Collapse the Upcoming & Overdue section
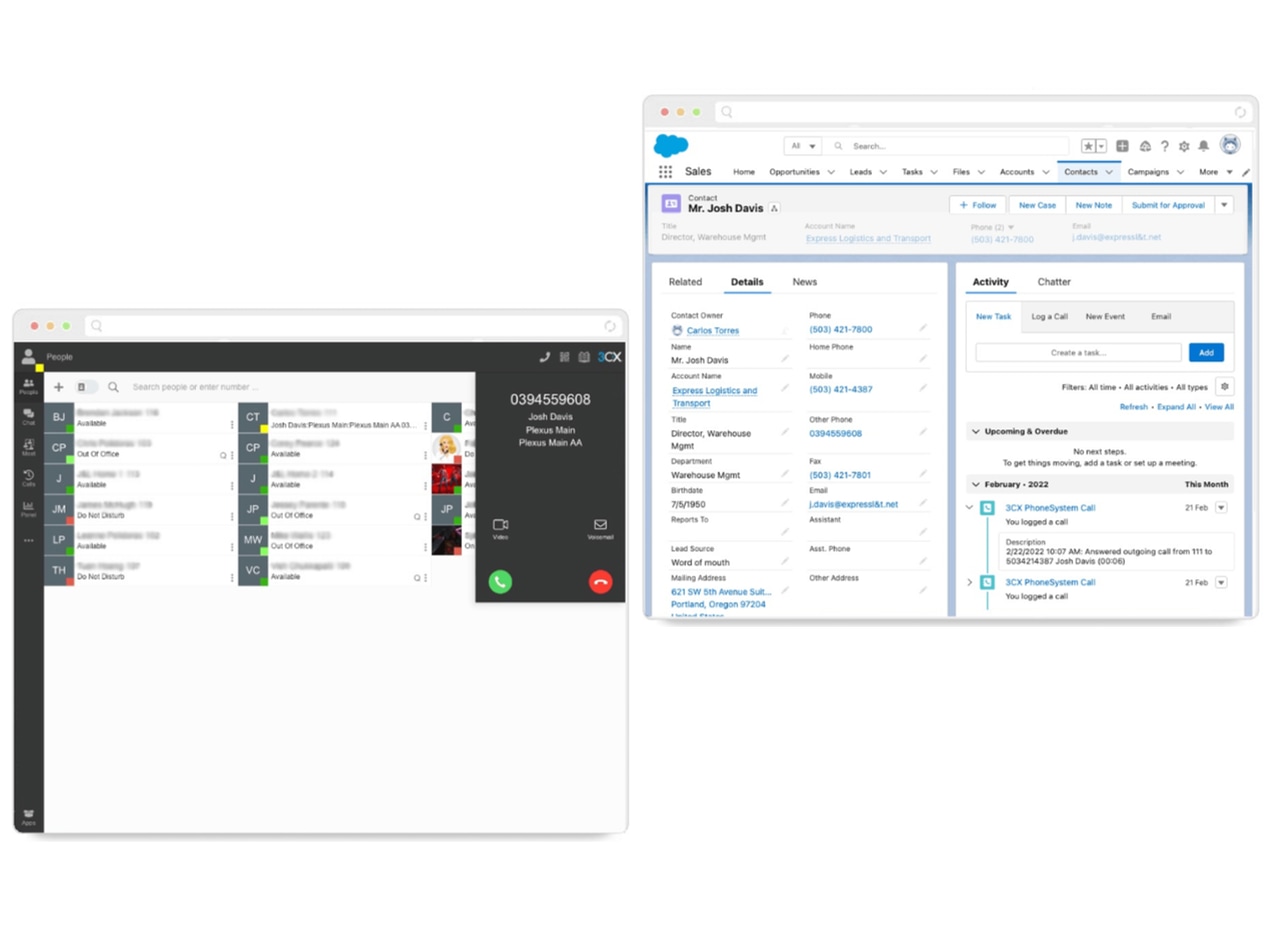Image resolution: width=1280 pixels, height=928 pixels. tap(975, 431)
